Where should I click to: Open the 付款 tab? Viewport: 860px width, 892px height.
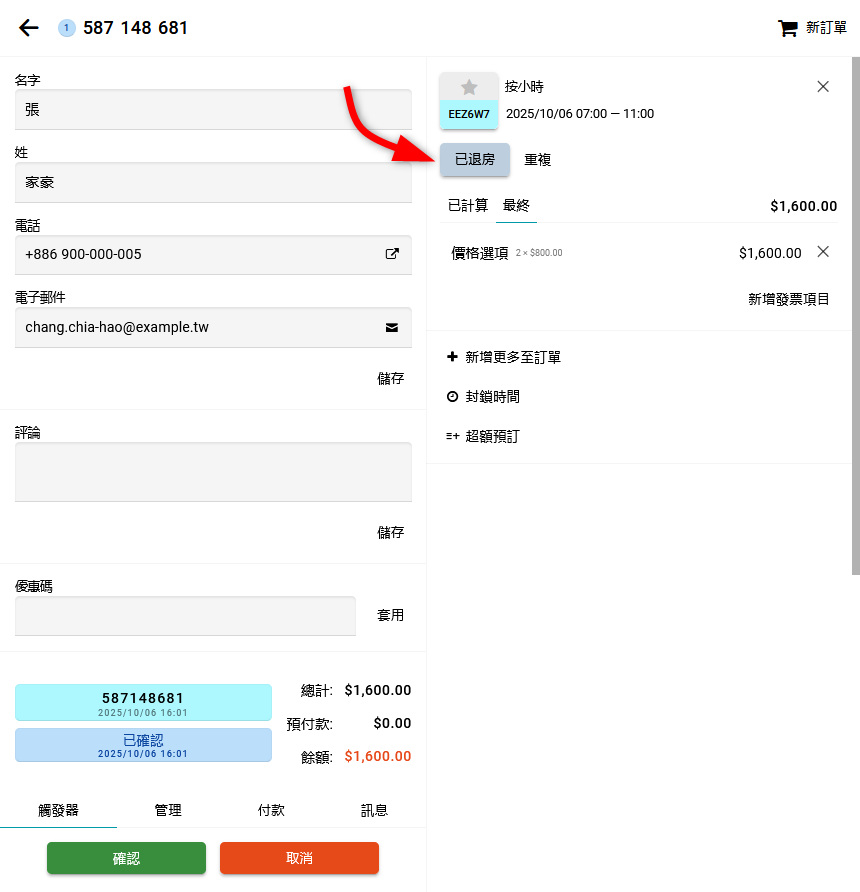click(x=271, y=810)
